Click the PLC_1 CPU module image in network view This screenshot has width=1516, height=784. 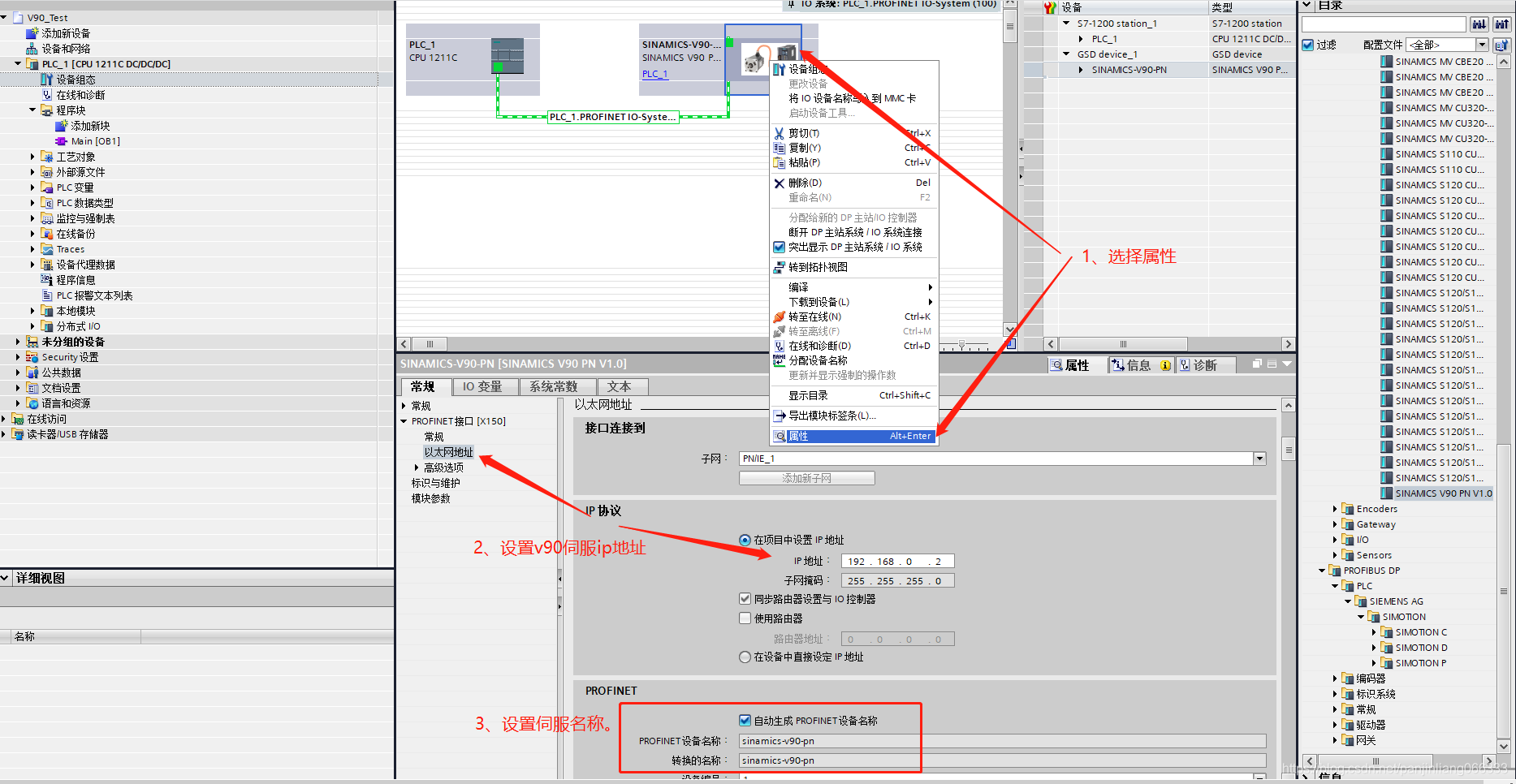tap(507, 56)
